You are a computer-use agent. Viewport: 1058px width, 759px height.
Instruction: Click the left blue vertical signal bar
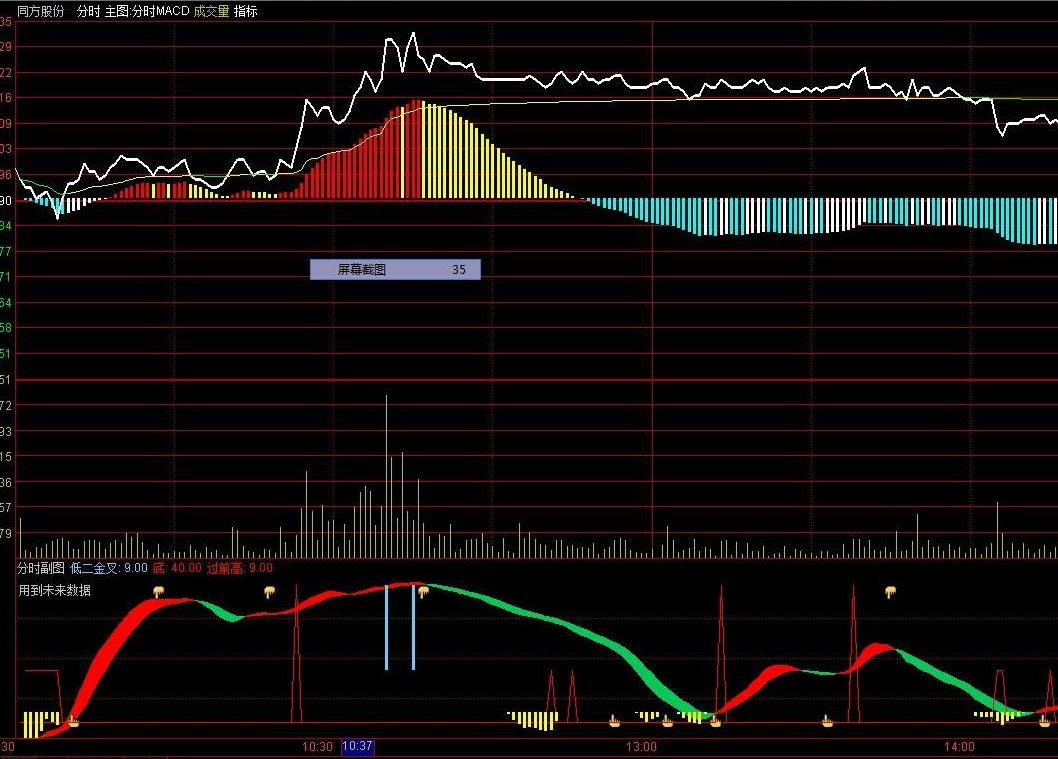387,627
